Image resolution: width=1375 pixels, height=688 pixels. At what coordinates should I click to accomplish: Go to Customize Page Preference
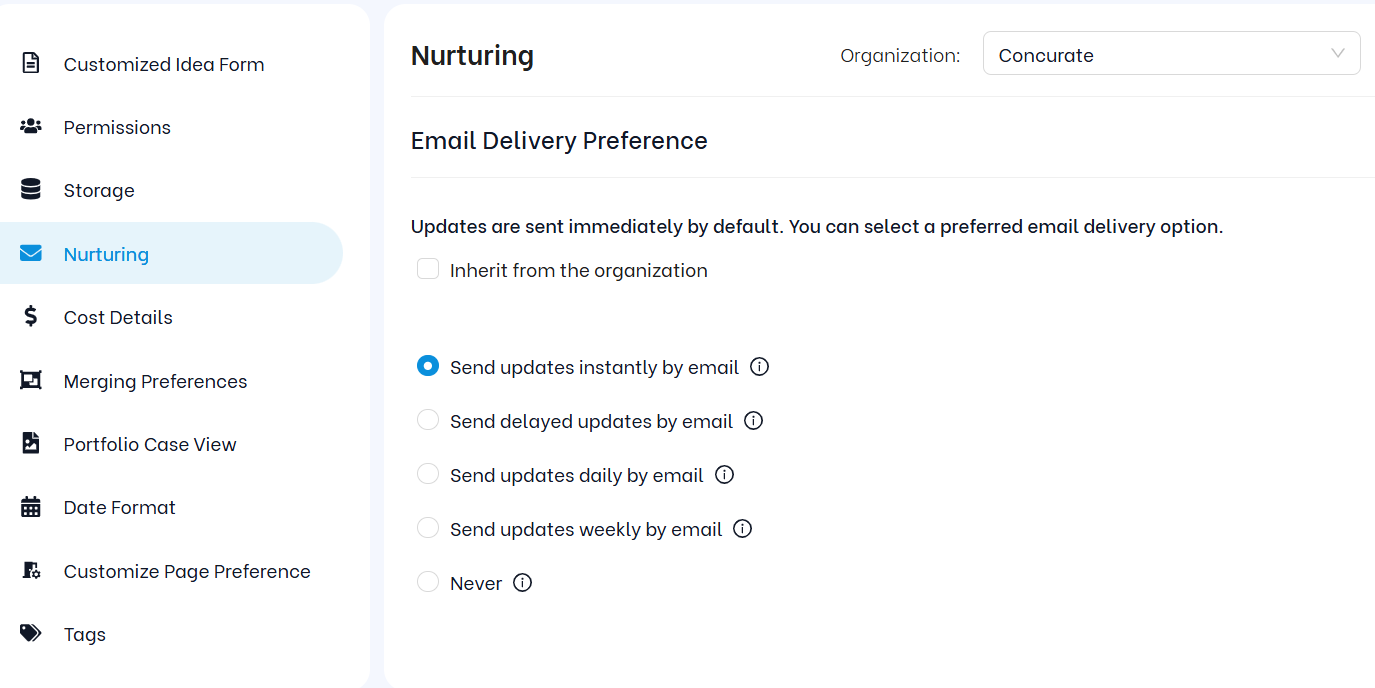tap(187, 571)
